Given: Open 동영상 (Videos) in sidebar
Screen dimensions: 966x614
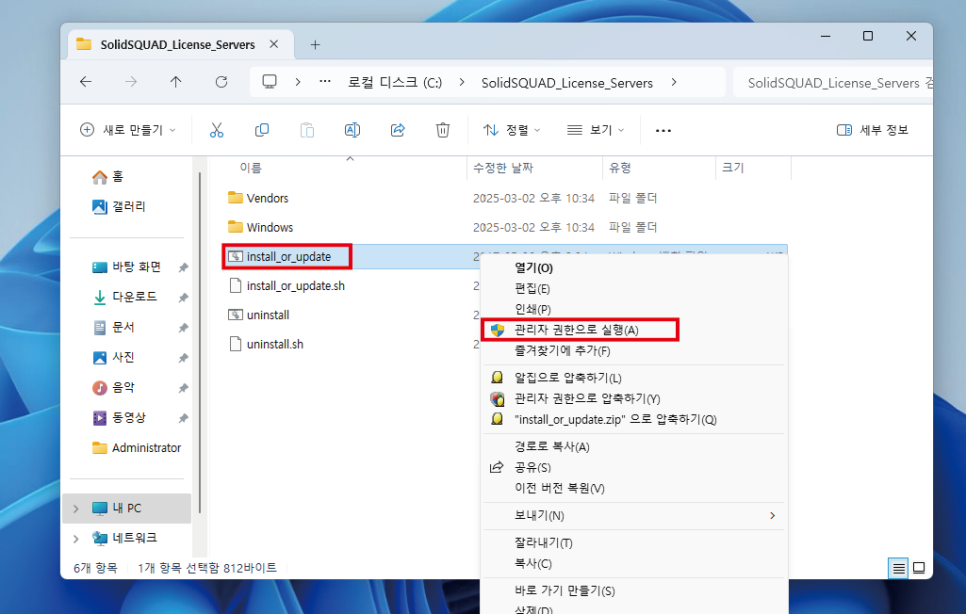Looking at the screenshot, I should tap(119, 418).
